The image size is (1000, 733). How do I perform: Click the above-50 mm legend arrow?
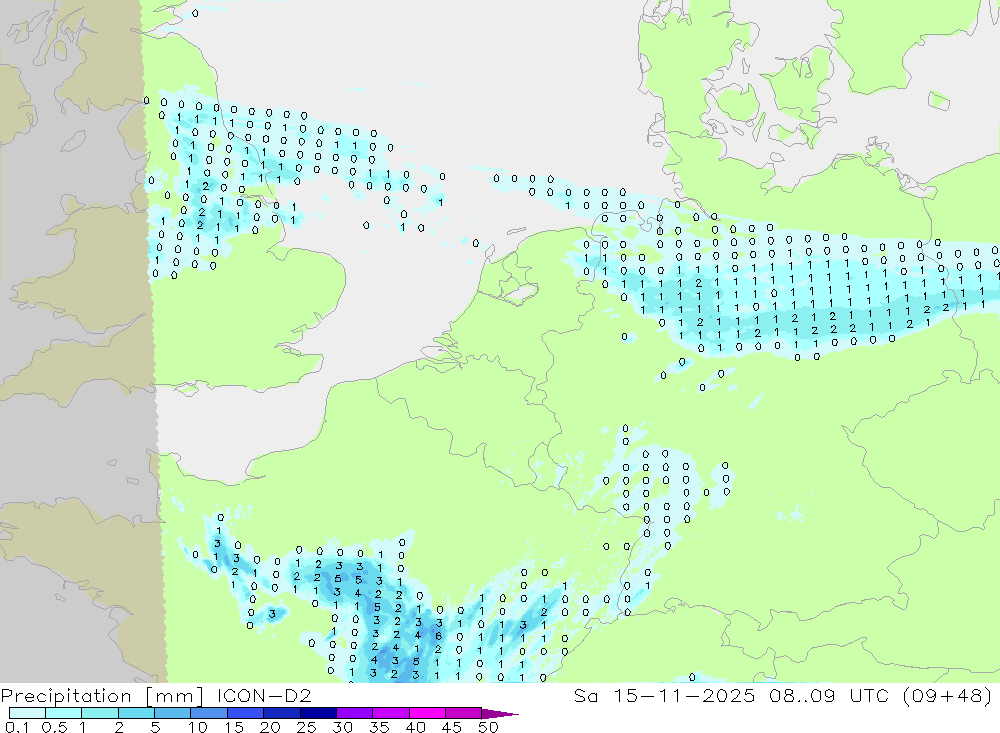tap(500, 713)
